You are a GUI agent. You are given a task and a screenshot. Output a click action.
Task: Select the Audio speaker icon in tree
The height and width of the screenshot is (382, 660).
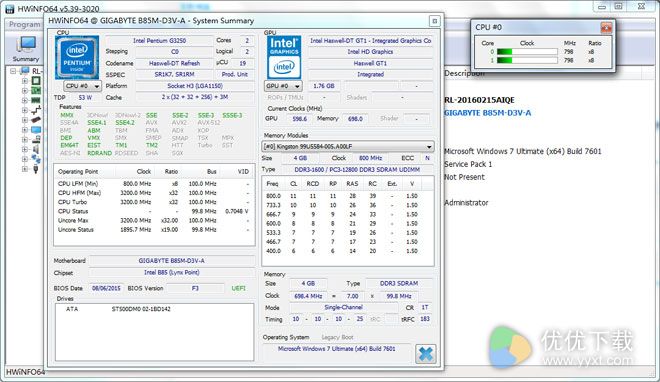[x=36, y=149]
